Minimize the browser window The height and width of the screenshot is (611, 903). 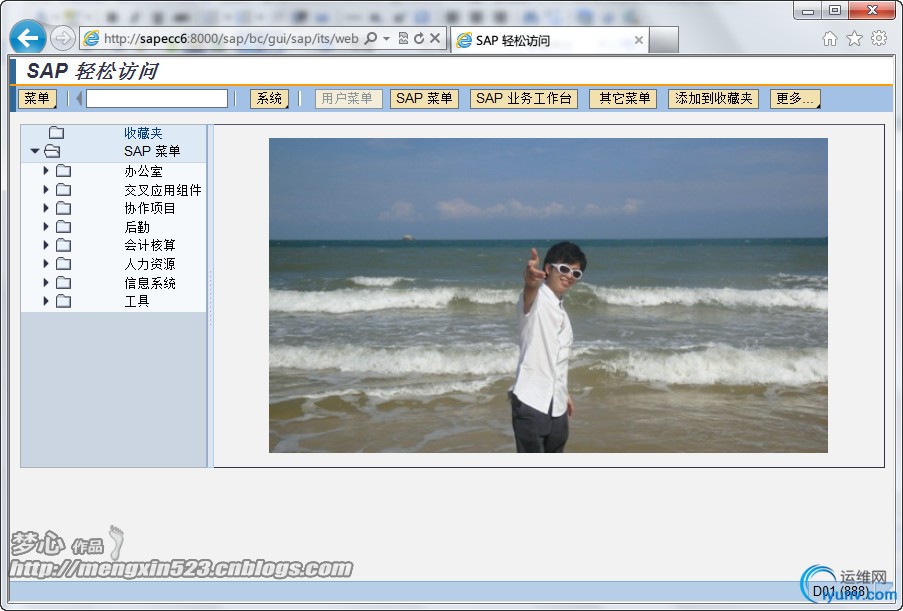click(808, 10)
